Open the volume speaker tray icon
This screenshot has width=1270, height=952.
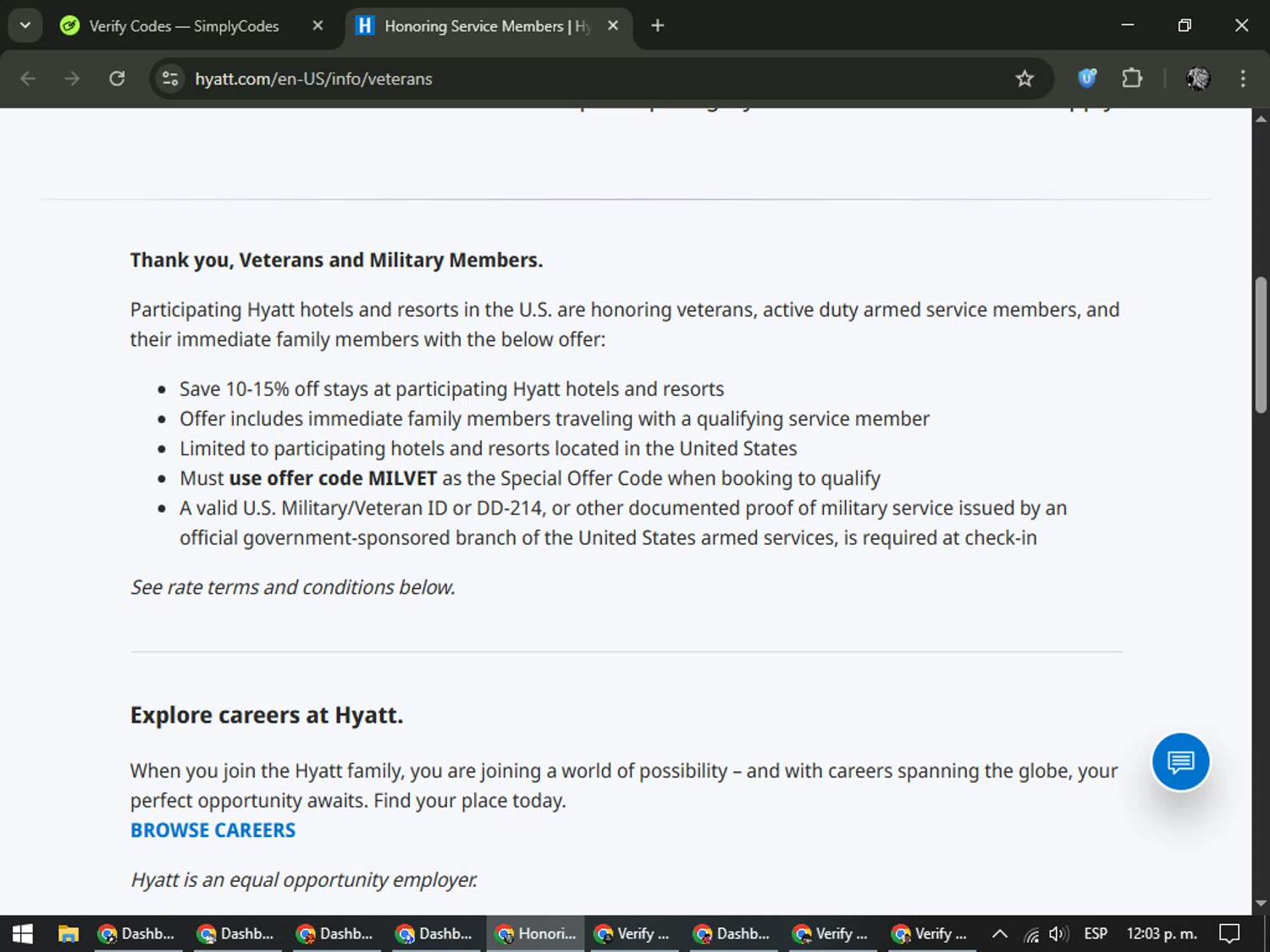coord(1058,934)
